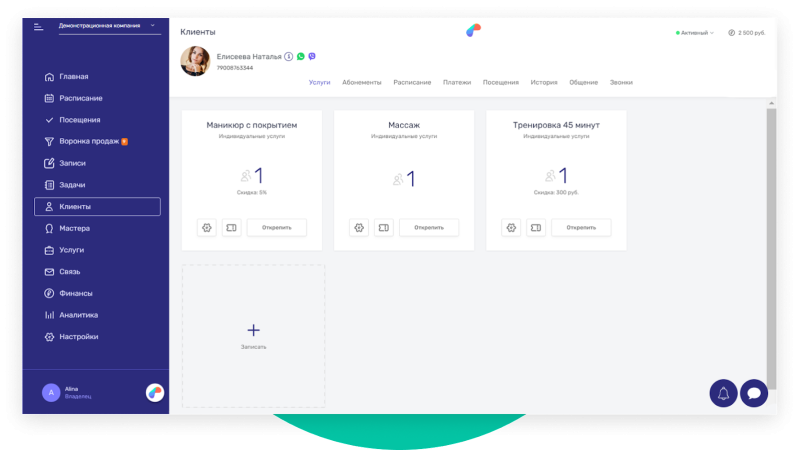Open notifications bell in bottom right
The height and width of the screenshot is (450, 800).
coord(723,393)
